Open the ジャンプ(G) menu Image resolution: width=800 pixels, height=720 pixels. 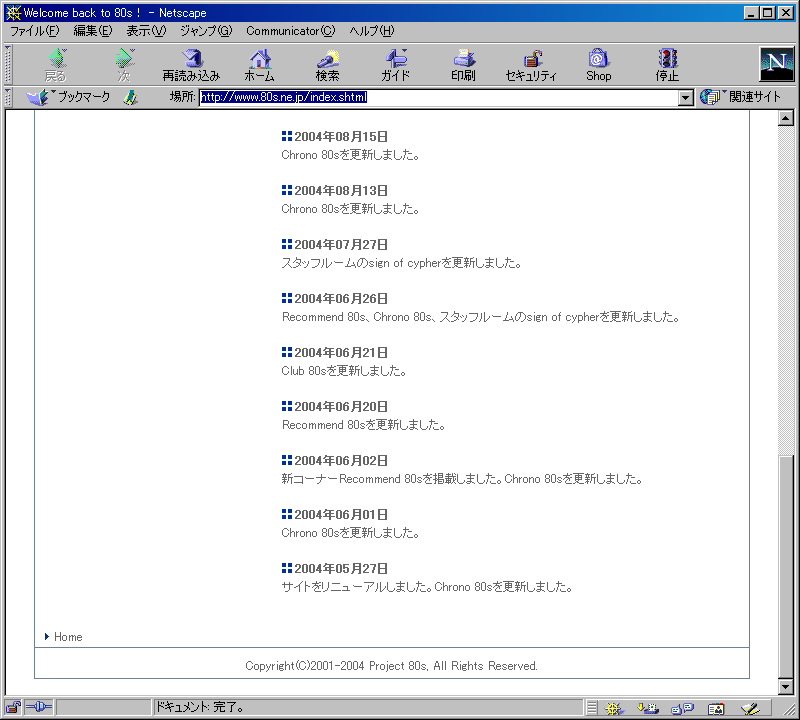click(206, 31)
